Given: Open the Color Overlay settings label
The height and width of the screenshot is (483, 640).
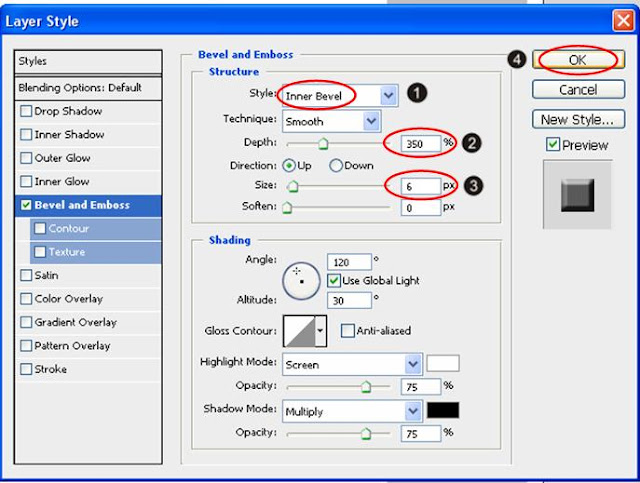Looking at the screenshot, I should 69,299.
